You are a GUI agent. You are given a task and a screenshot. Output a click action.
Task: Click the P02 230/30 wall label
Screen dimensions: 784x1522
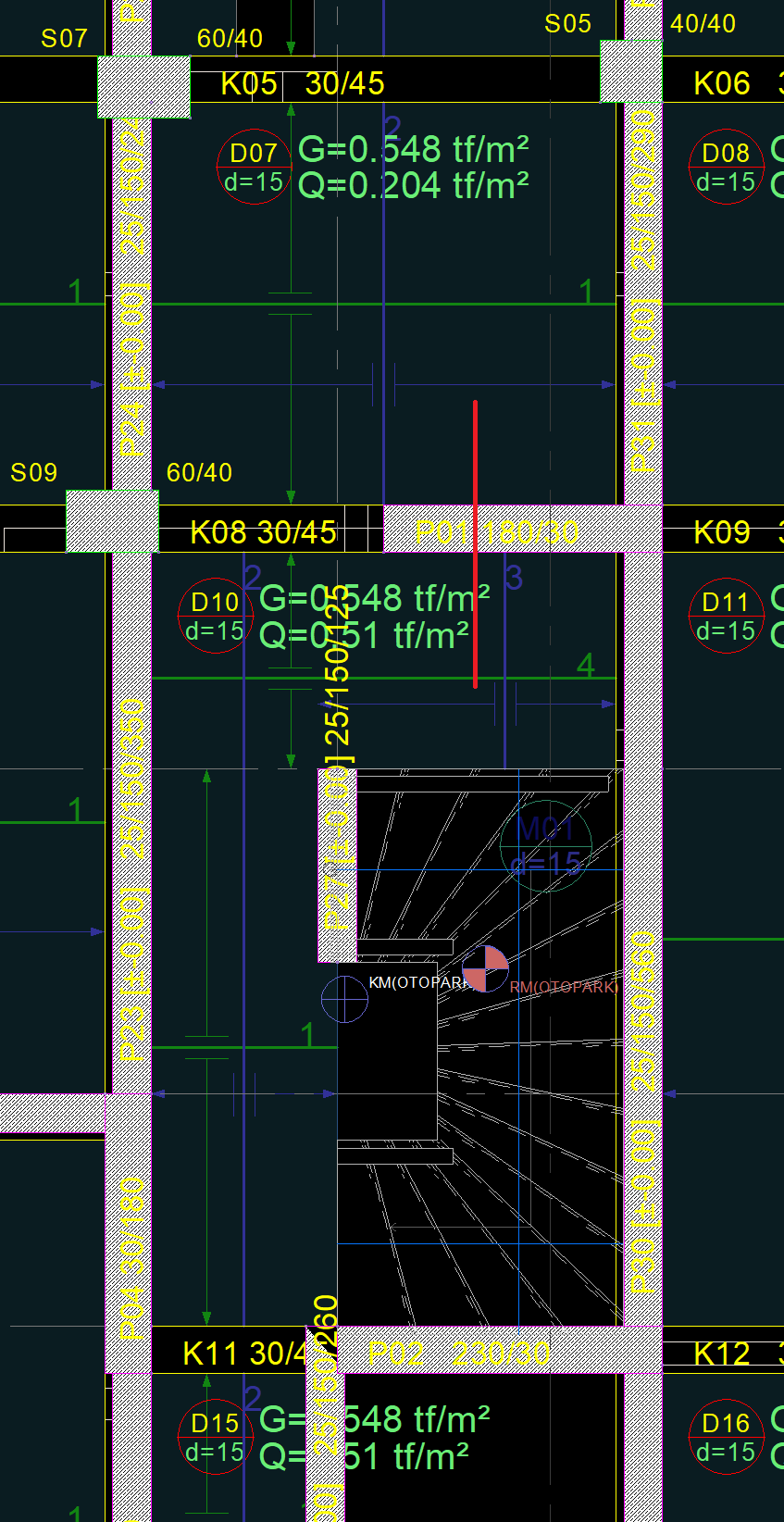tap(460, 1353)
